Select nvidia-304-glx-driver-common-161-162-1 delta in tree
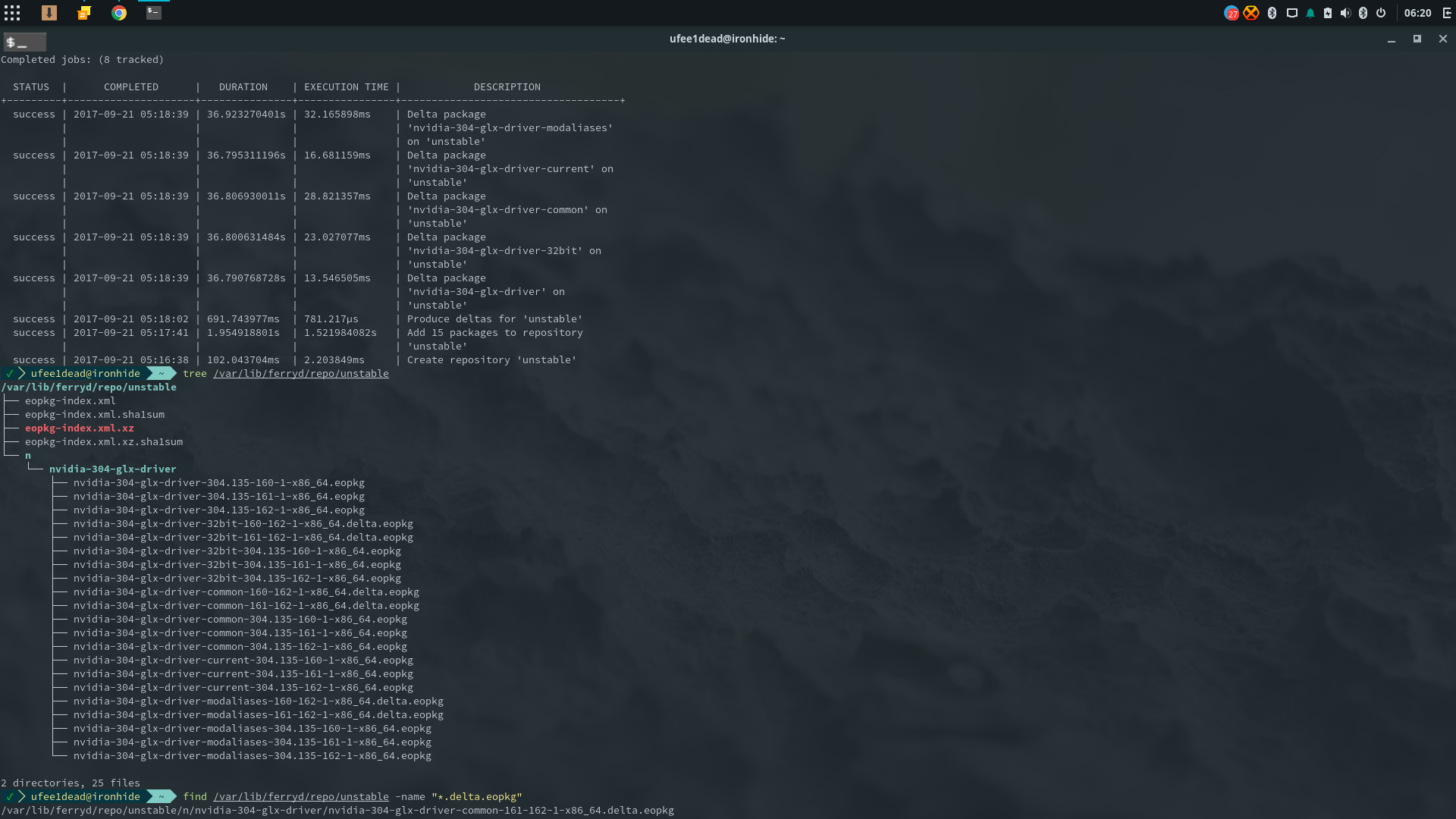Viewport: 1456px width, 819px height. pos(246,606)
